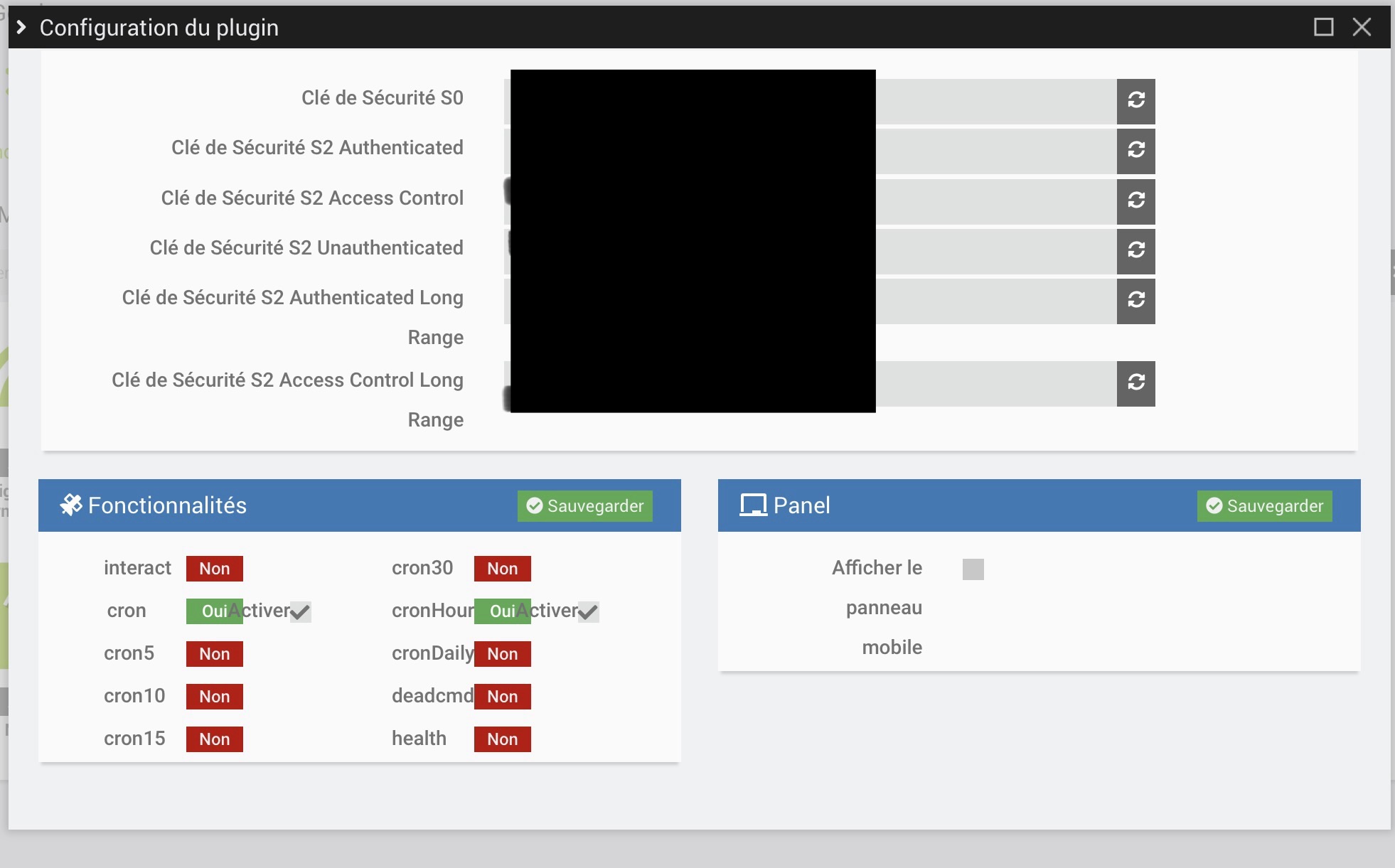Save the Fonctionnalités settings

coord(584,506)
